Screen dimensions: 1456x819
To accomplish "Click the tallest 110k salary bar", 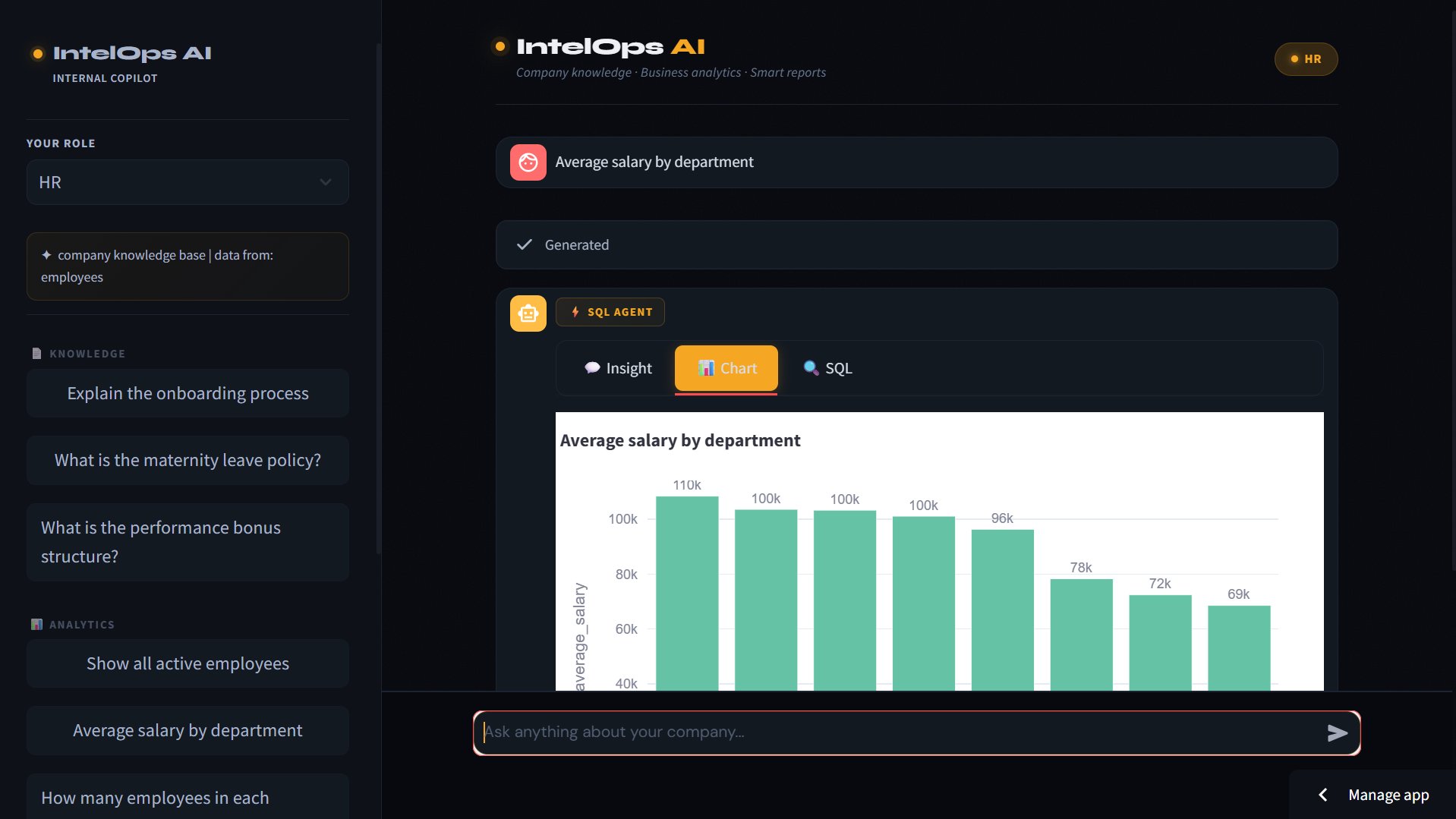I will coord(686,592).
